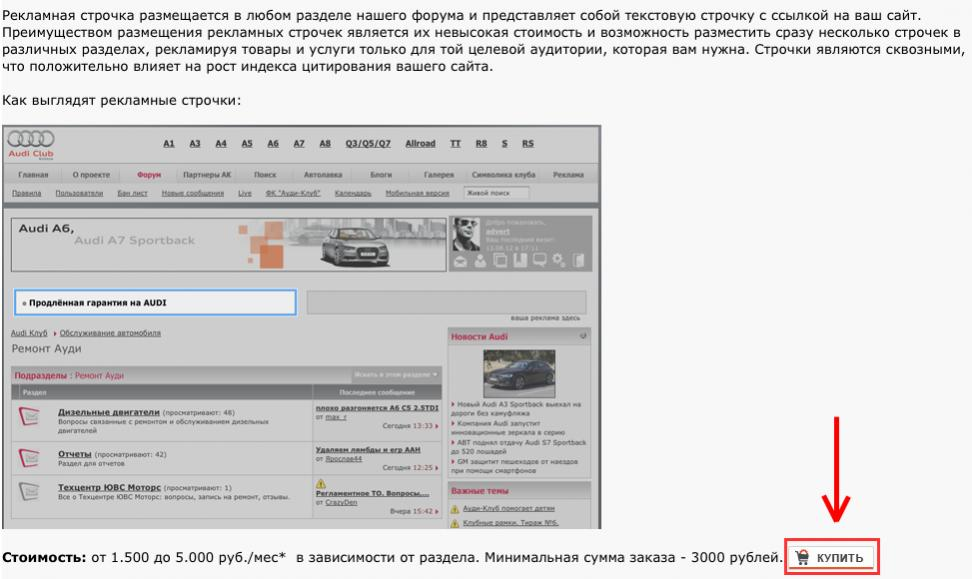Open the Новые сообщения link
The width and height of the screenshot is (972, 579).
pyautogui.click(x=193, y=193)
